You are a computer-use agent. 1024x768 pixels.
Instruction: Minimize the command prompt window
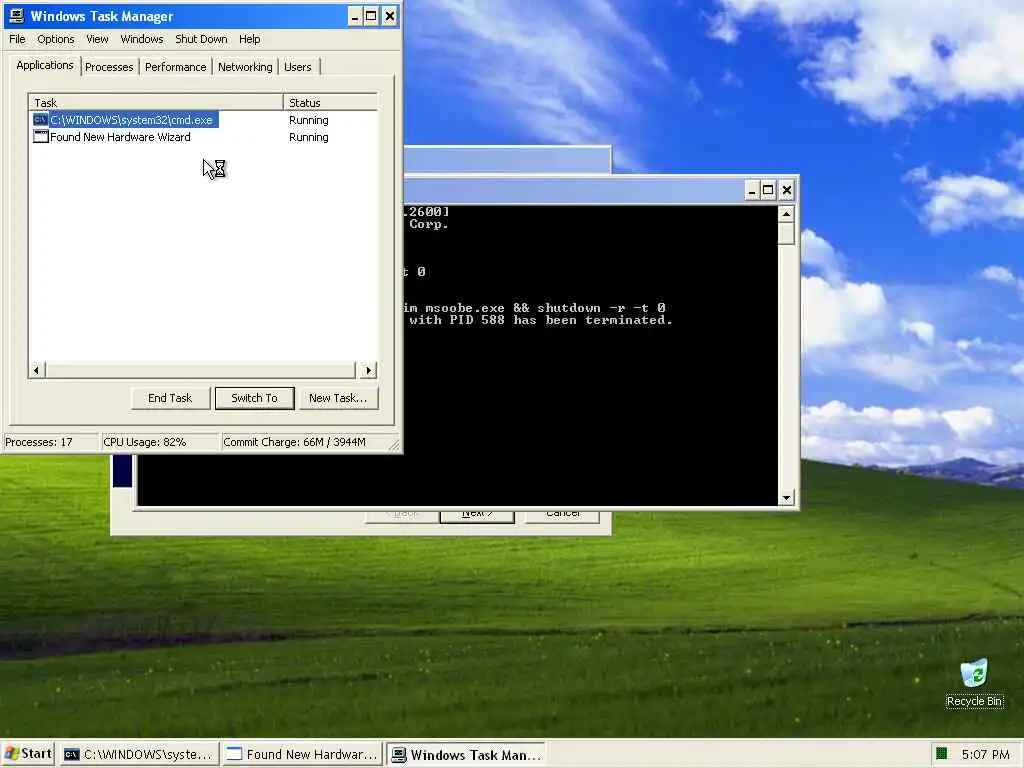752,191
